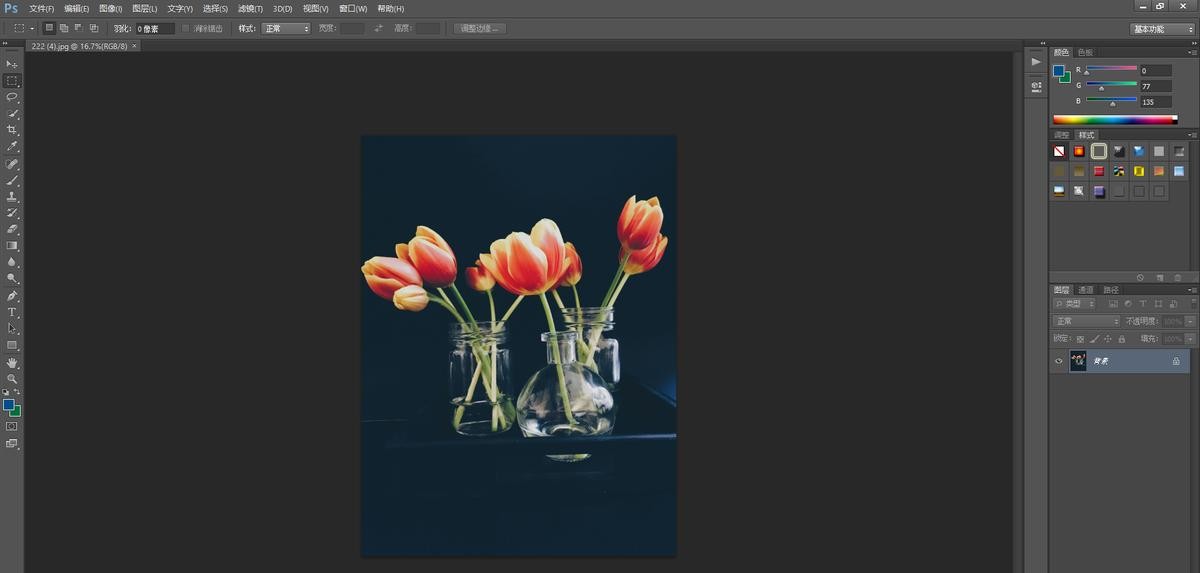Screen dimensions: 1200x573
Task: Click the 调整边缘 button
Action: pyautogui.click(x=480, y=29)
